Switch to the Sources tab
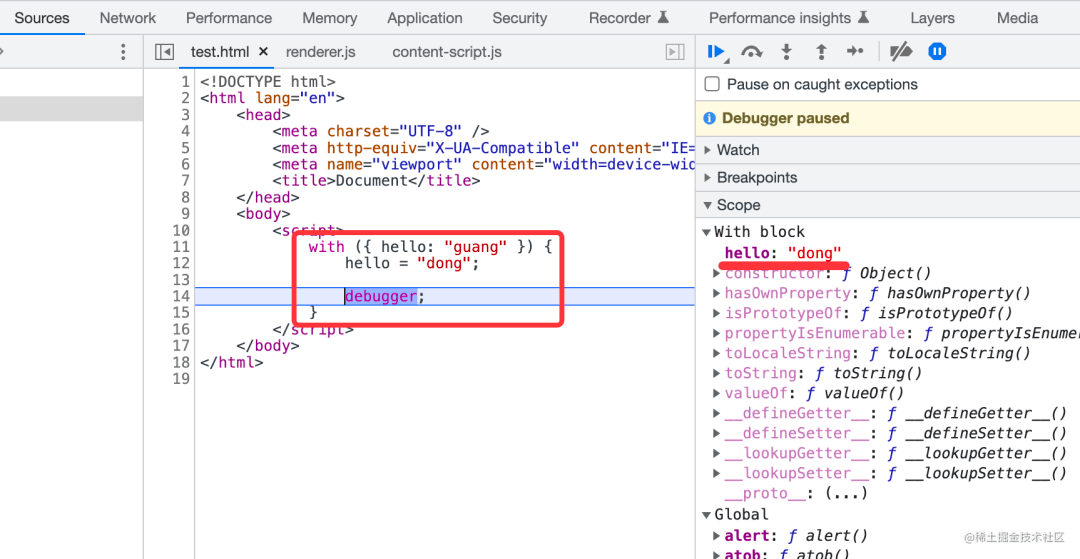The height and width of the screenshot is (559, 1080). (42, 18)
